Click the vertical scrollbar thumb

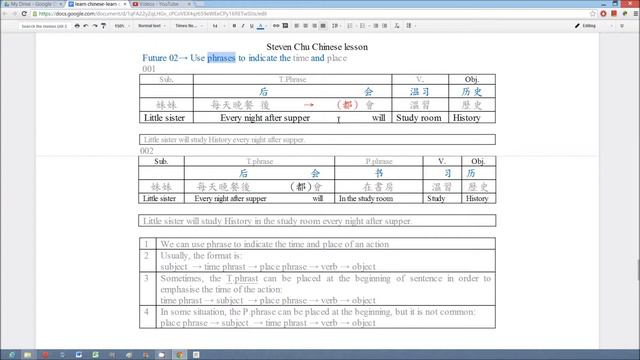pos(638,269)
